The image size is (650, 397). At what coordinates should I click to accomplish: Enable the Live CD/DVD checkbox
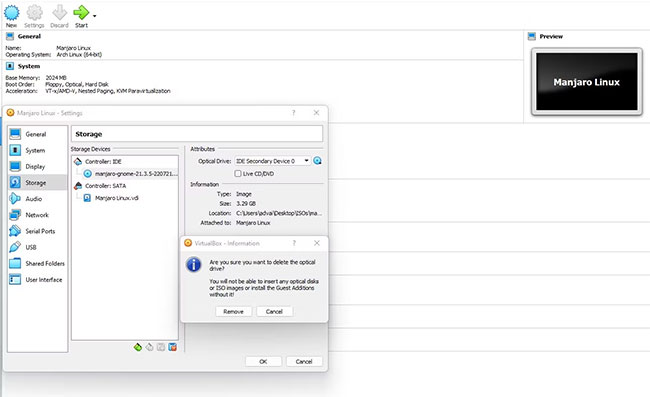point(238,174)
